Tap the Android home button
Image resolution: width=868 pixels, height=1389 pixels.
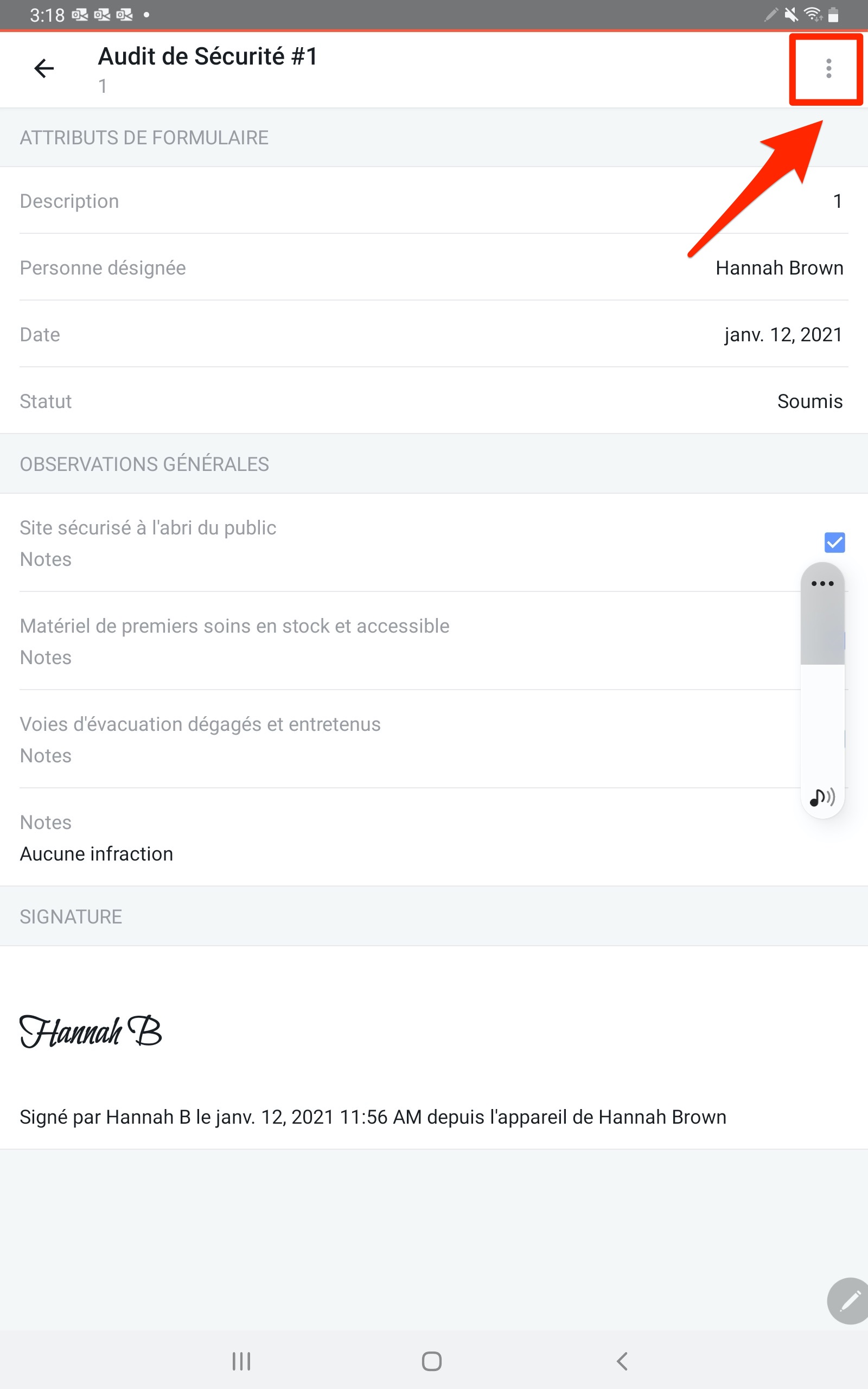coord(432,1361)
